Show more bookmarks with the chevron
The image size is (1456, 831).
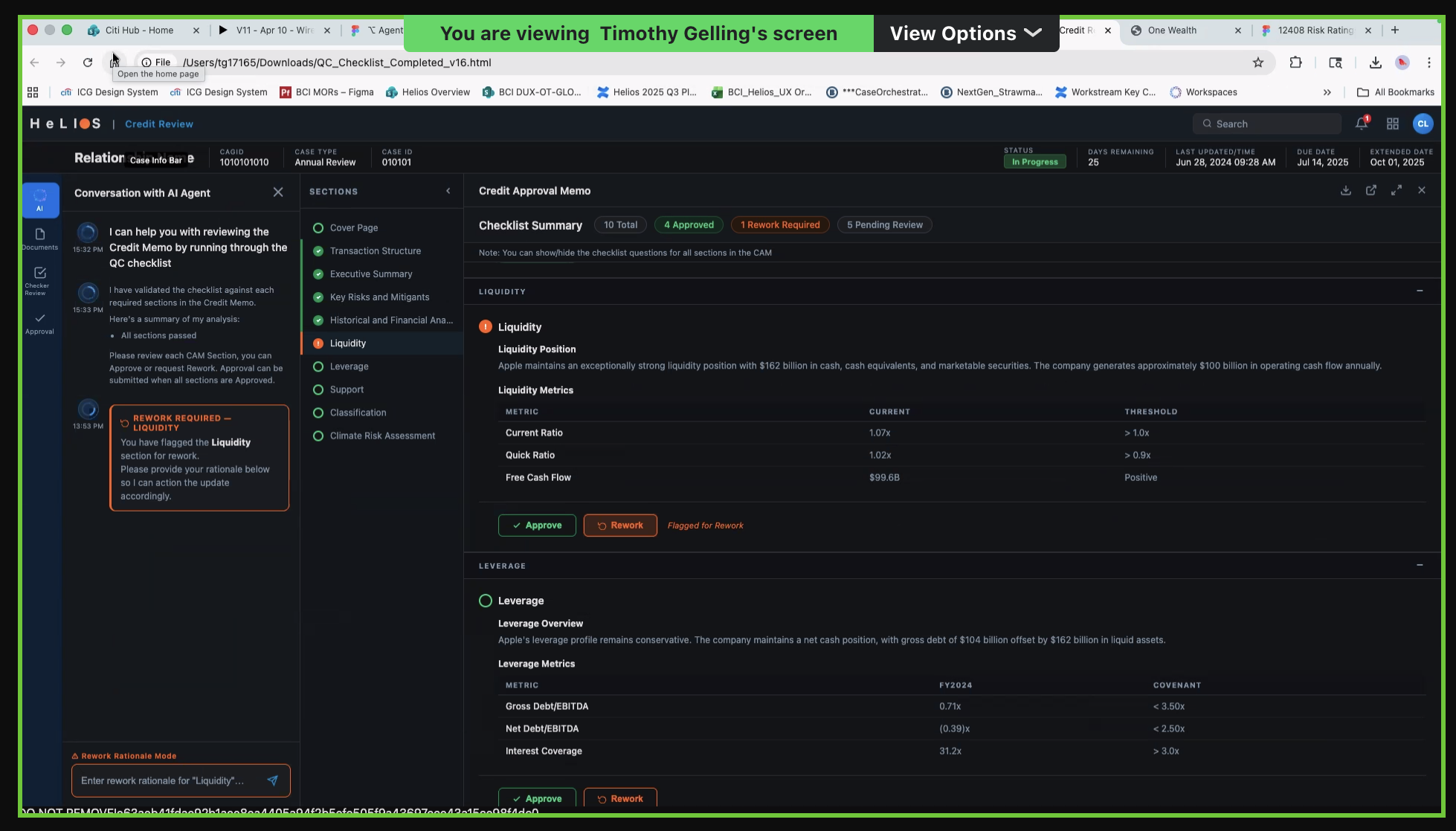(x=1327, y=92)
